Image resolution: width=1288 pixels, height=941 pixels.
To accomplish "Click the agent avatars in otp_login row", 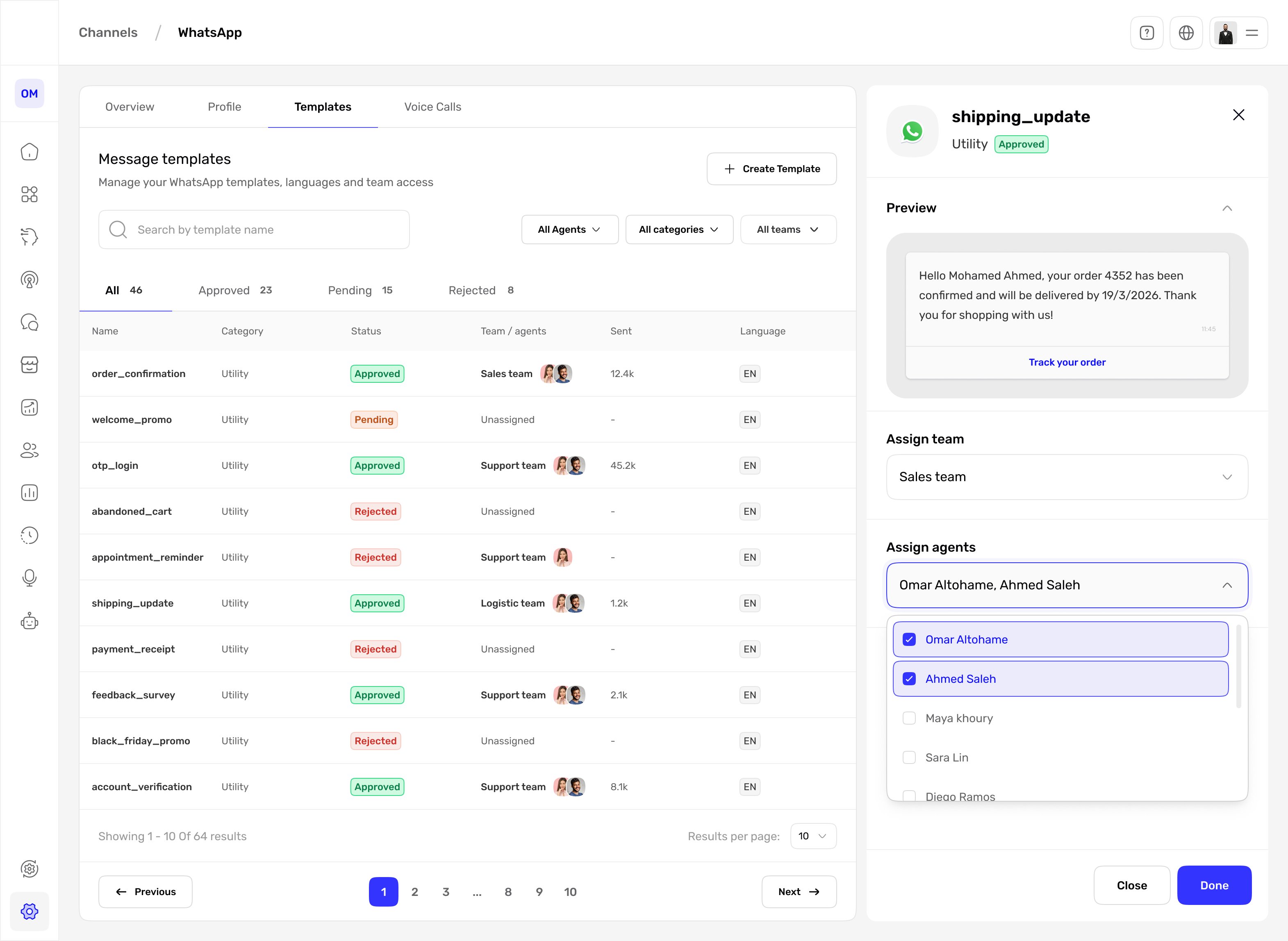I will 569,465.
